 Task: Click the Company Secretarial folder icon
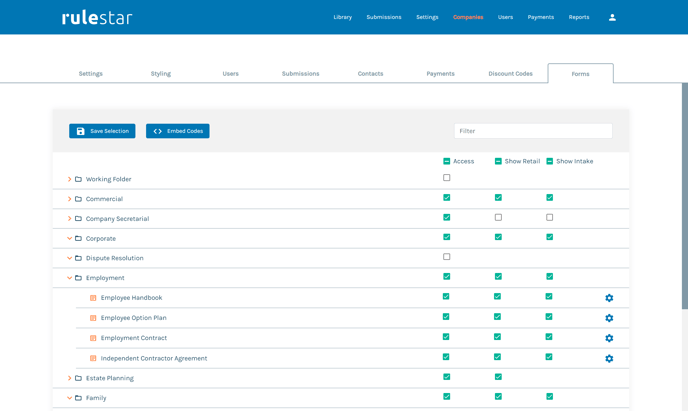79,218
